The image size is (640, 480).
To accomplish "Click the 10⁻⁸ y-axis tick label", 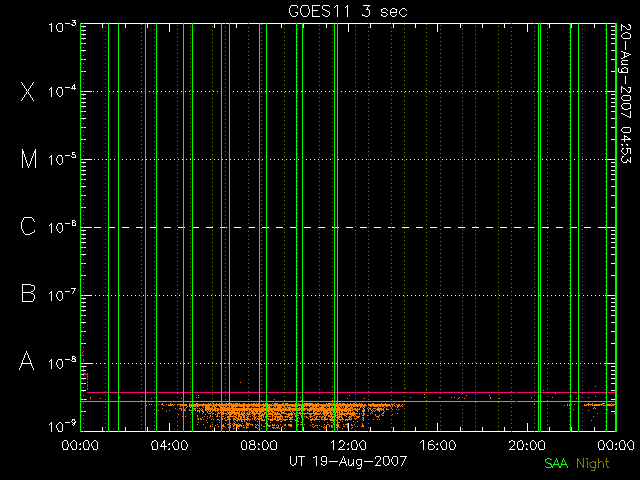I will 62,363.
